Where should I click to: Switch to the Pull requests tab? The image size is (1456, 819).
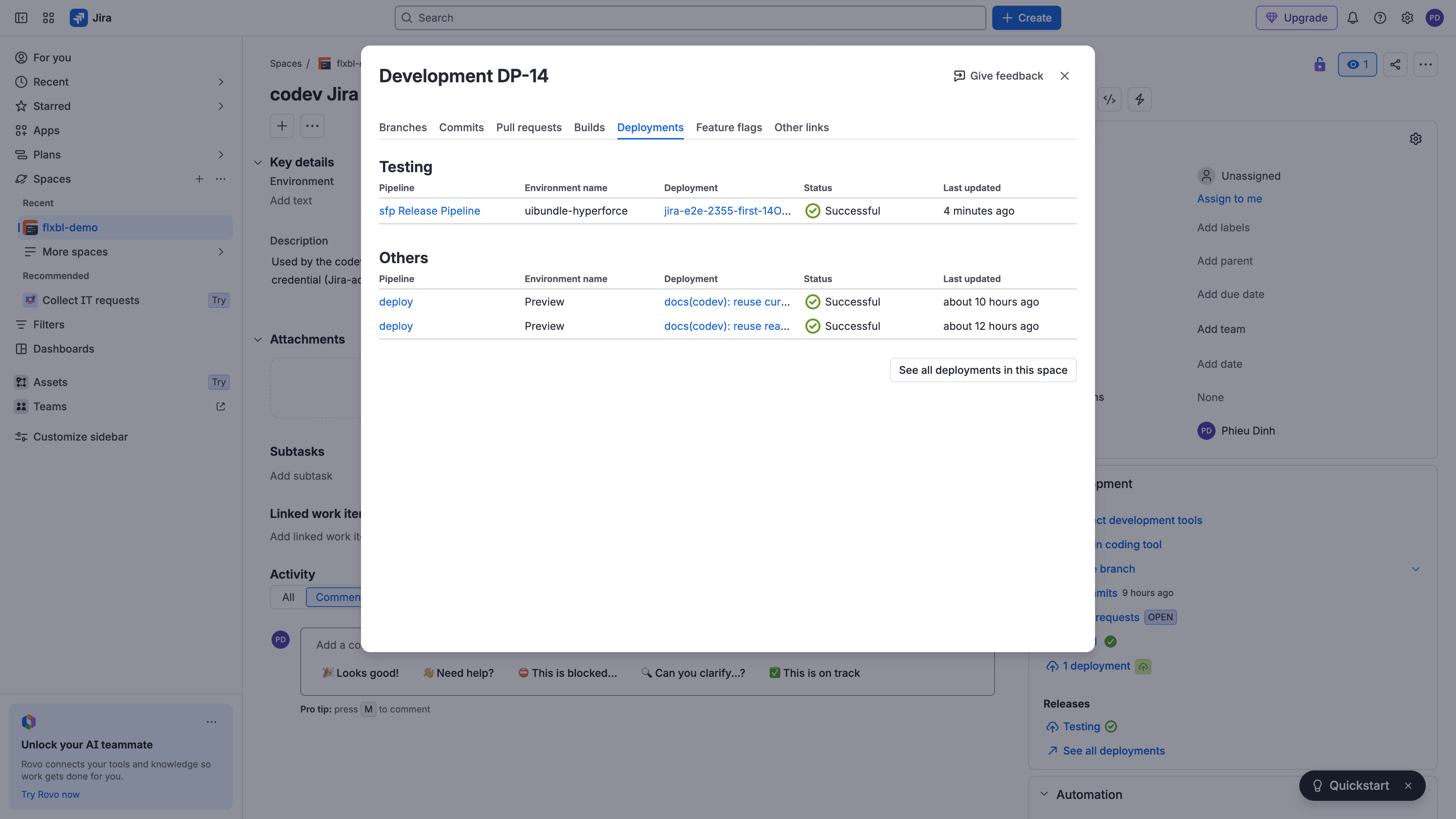coord(529,127)
